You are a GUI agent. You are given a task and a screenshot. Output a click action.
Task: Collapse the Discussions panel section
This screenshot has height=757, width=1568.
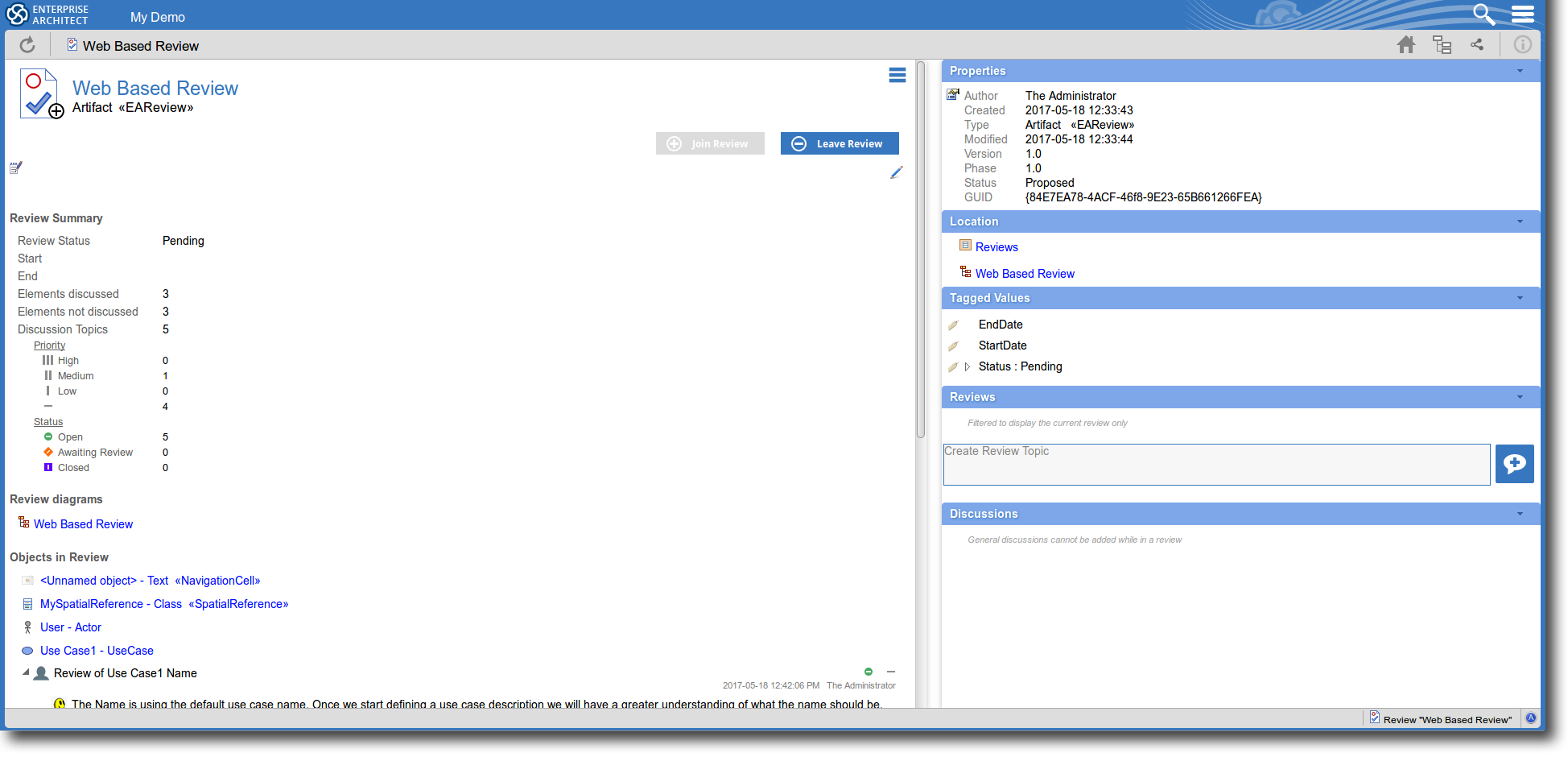click(1520, 514)
